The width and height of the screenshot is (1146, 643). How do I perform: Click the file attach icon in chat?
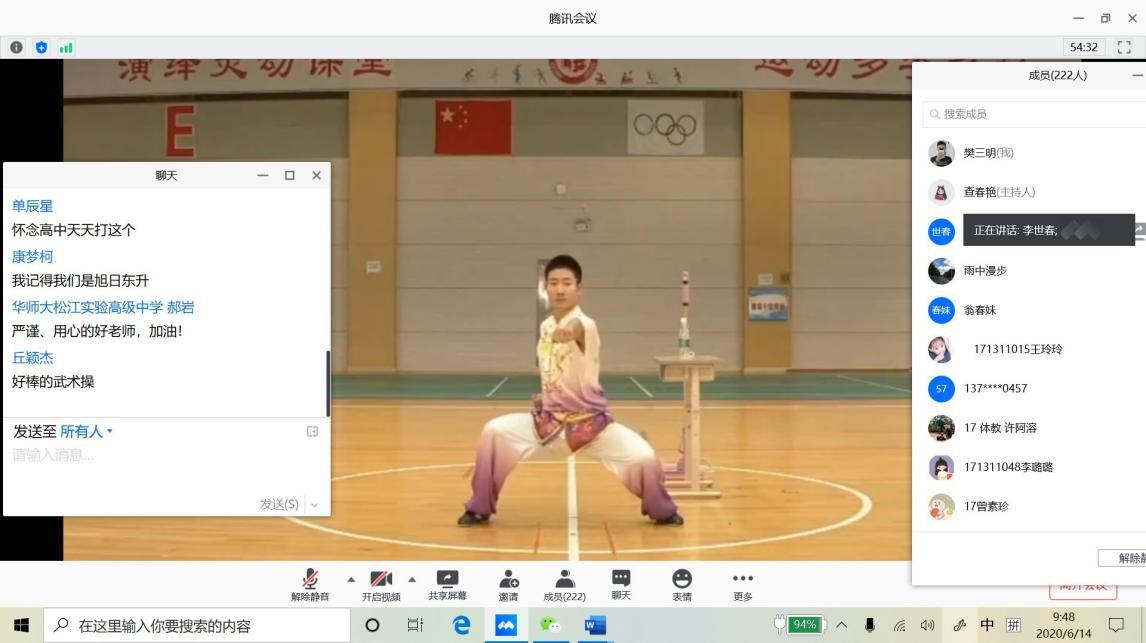[x=312, y=432]
